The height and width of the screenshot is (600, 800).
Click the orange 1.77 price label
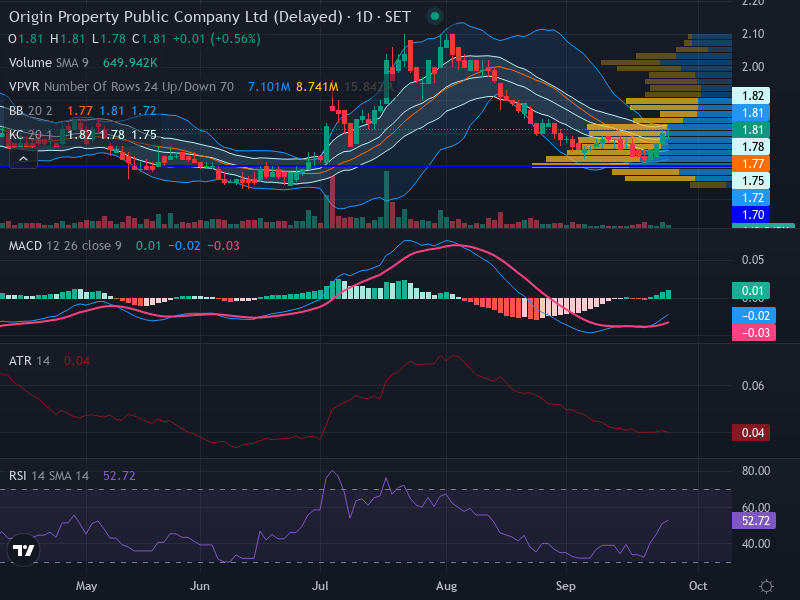pos(751,164)
